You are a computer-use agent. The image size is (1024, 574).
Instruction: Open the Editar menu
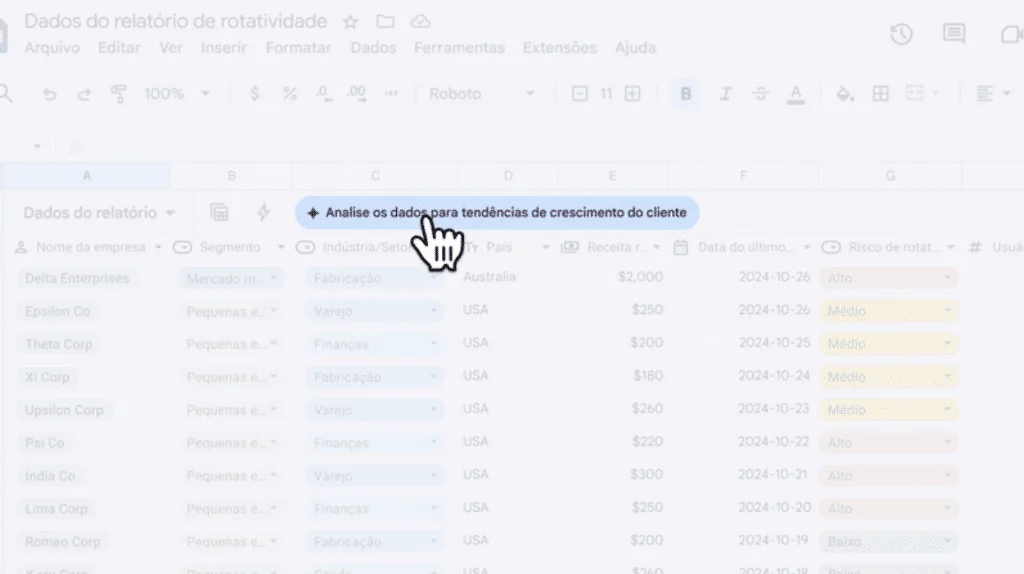[x=119, y=48]
